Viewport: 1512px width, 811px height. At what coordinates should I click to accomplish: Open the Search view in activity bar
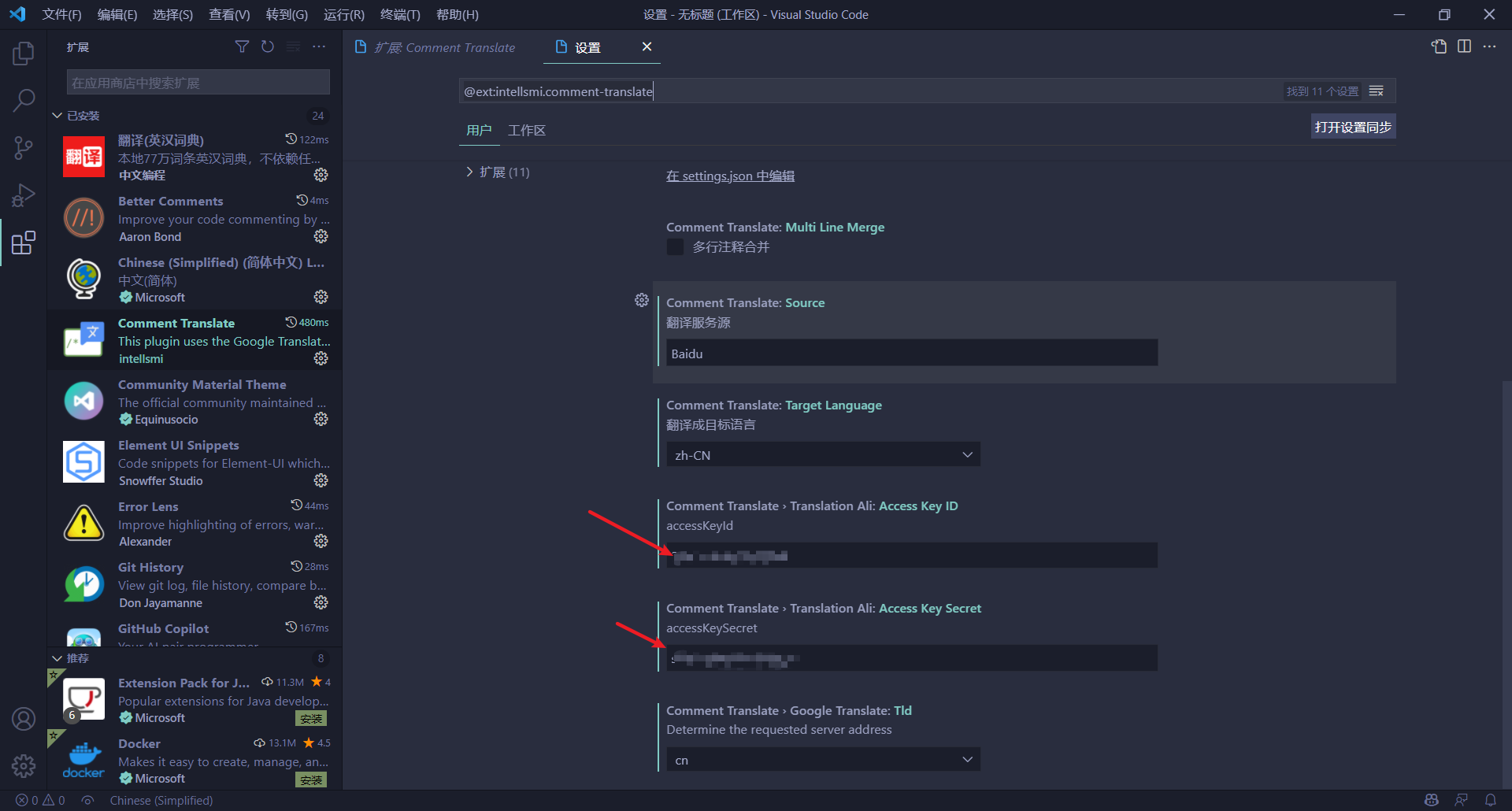pos(24,100)
